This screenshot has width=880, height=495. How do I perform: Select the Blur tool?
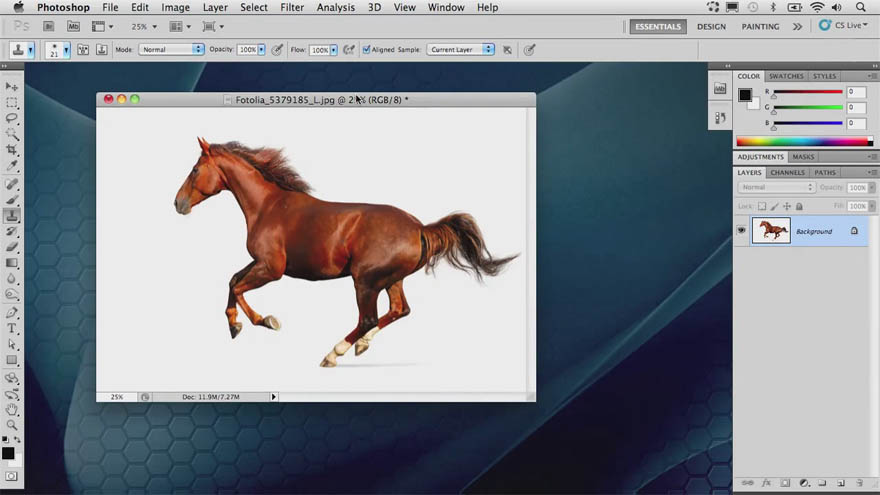pyautogui.click(x=12, y=278)
